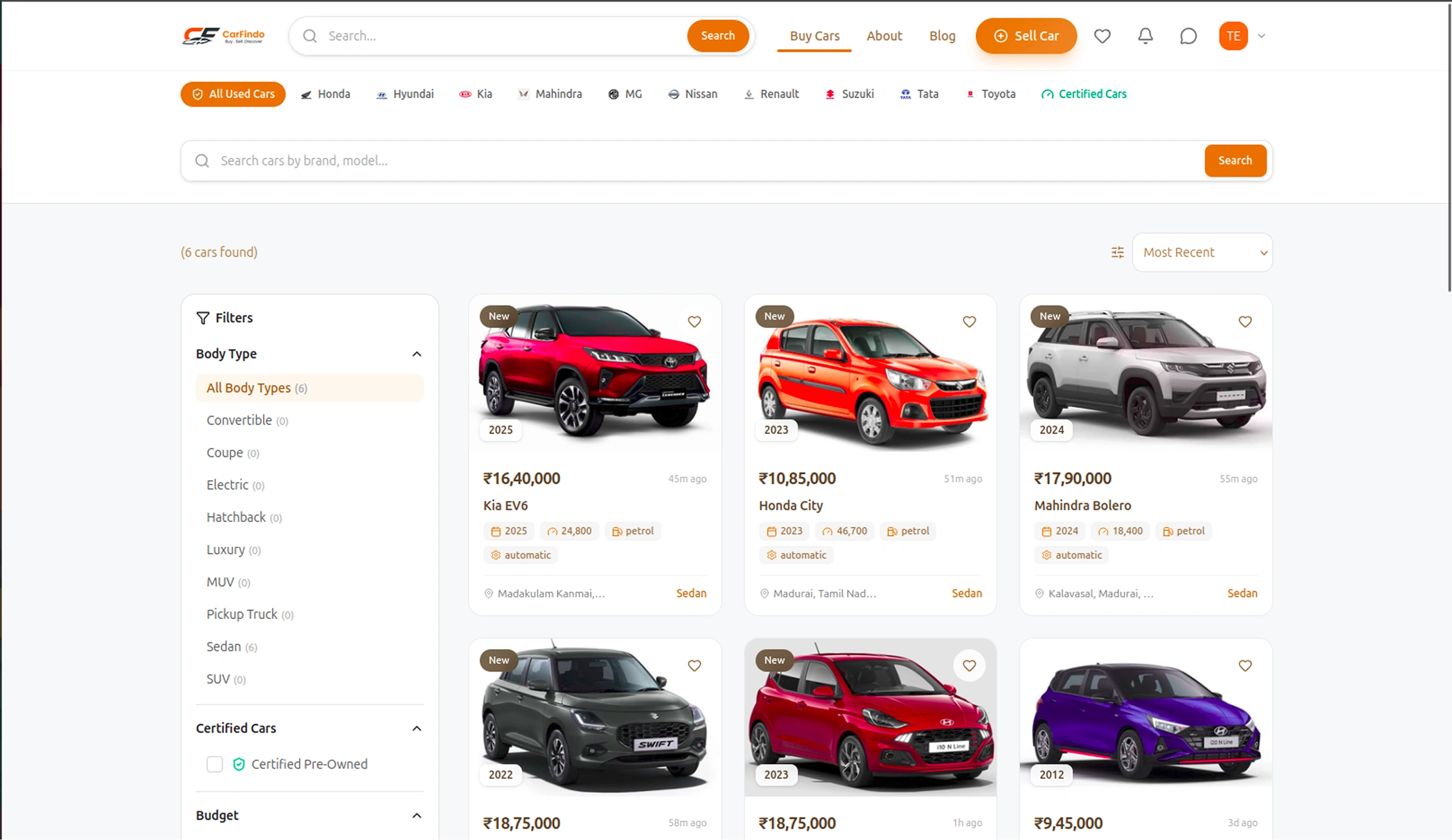This screenshot has height=840, width=1452.
Task: Go to the Buy Cars tab
Action: pyautogui.click(x=815, y=36)
